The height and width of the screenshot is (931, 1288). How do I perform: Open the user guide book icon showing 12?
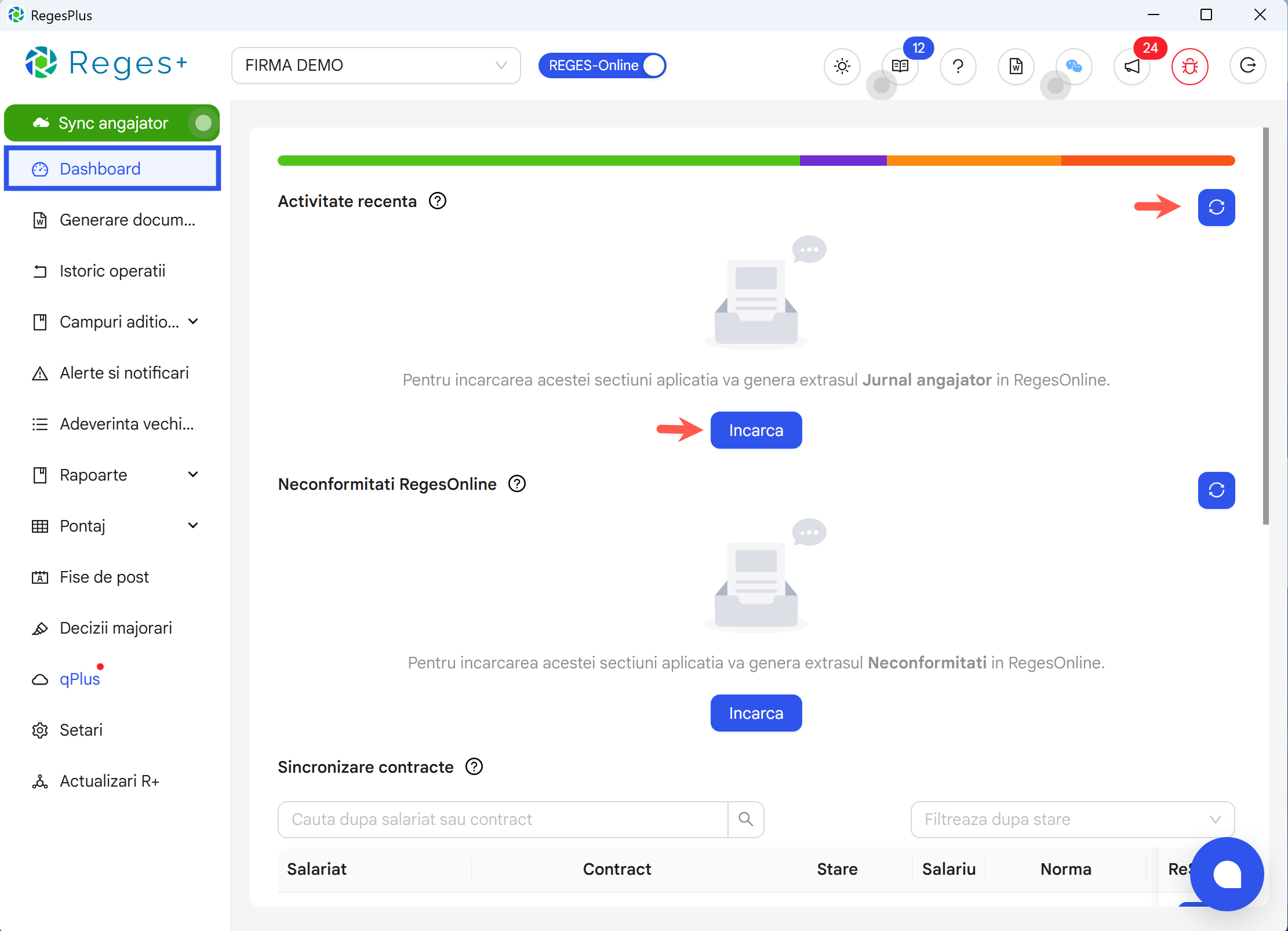coord(900,66)
